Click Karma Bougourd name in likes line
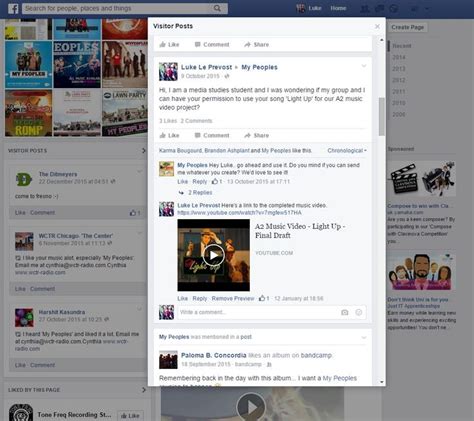This screenshot has width=474, height=421. pyautogui.click(x=180, y=151)
